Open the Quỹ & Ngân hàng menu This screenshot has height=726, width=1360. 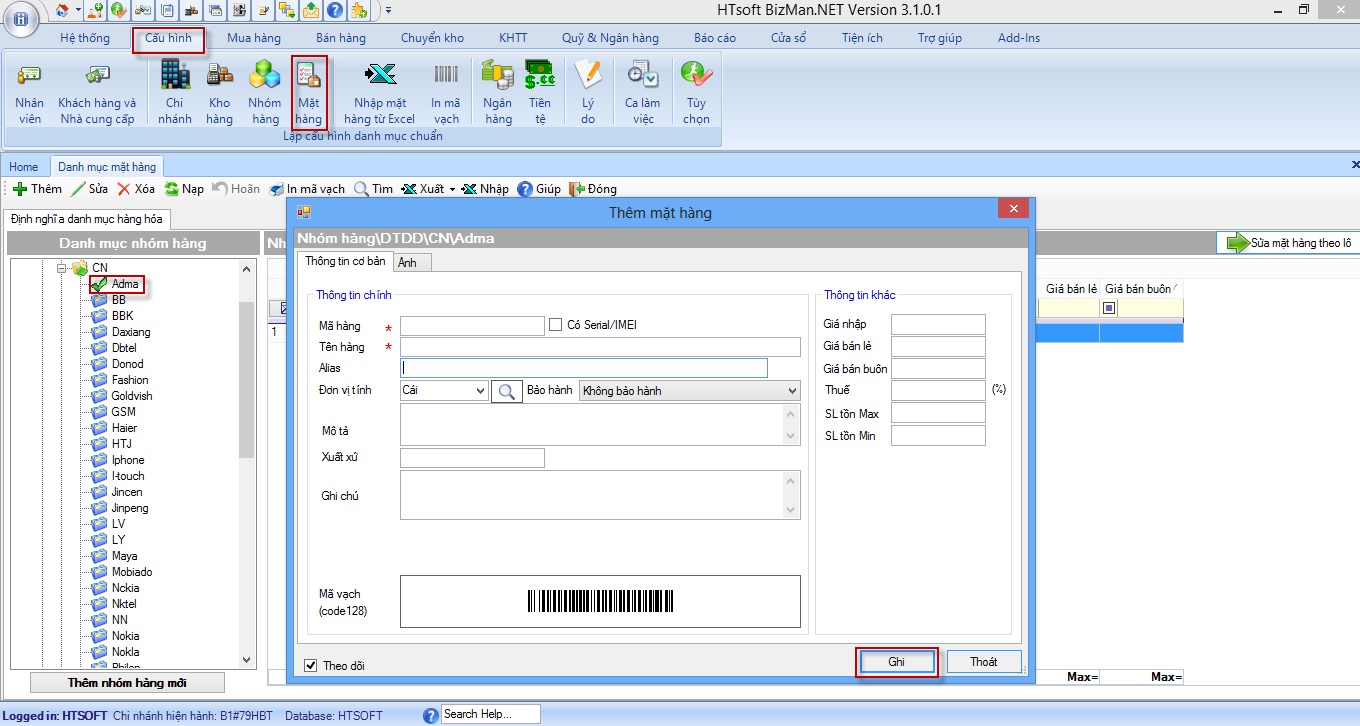click(610, 38)
